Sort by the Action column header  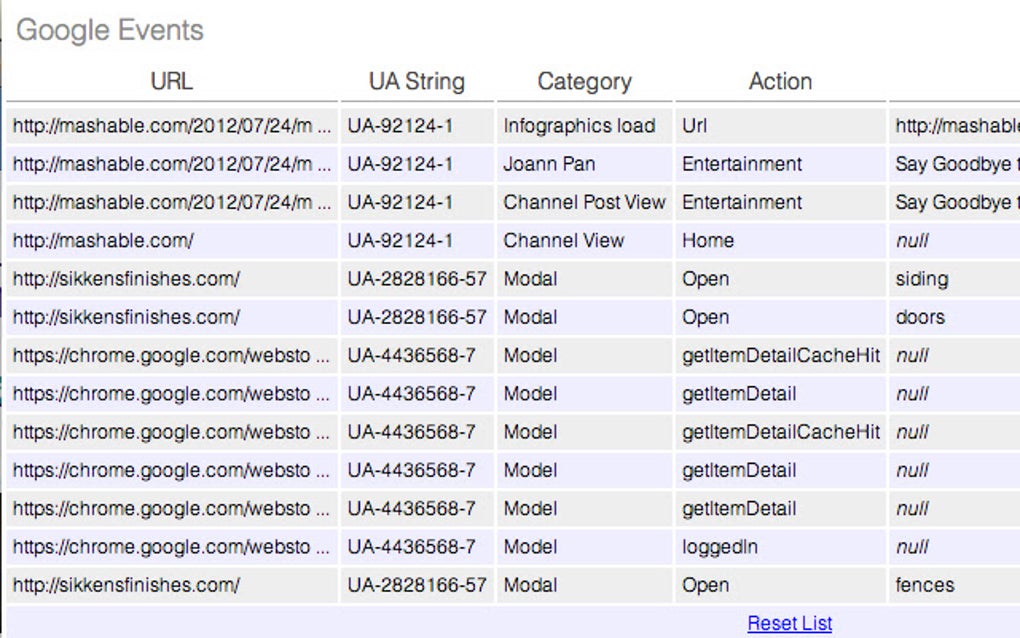coord(779,81)
